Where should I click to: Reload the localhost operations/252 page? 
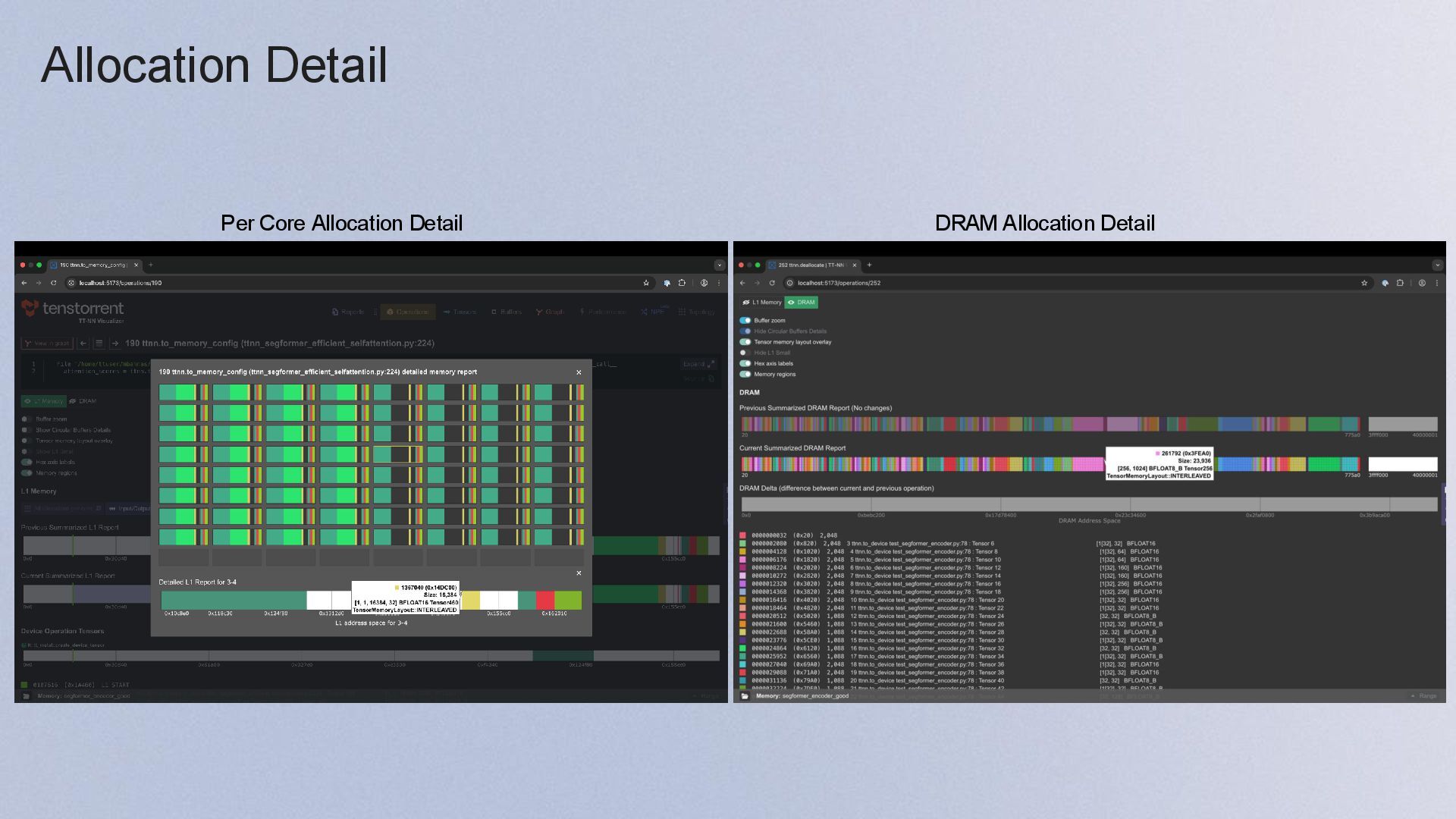[x=772, y=283]
